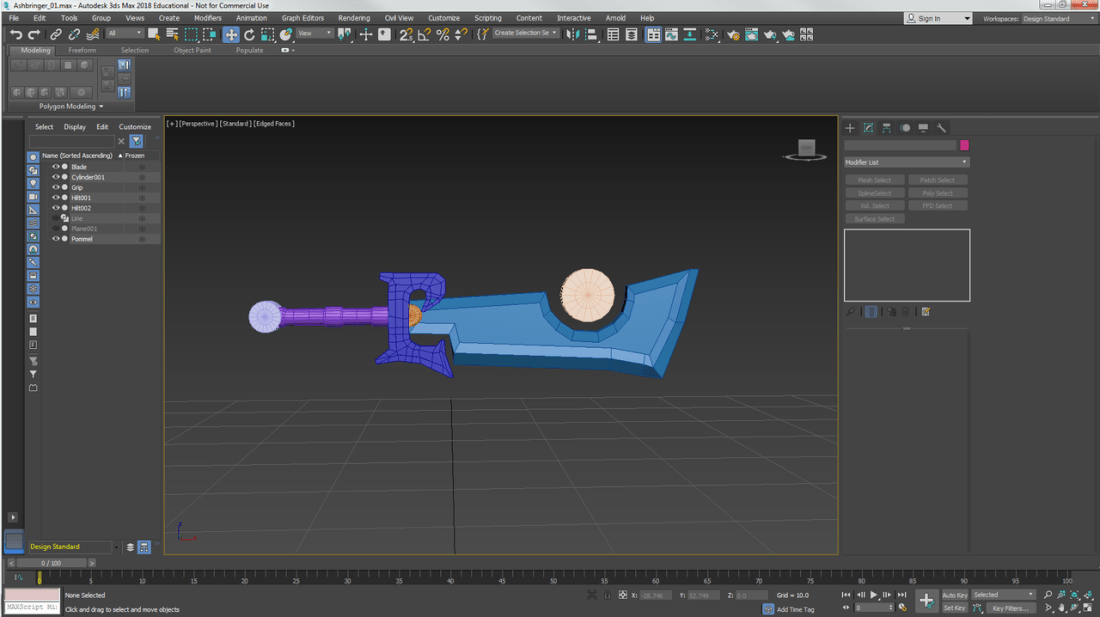Click the Undo arrow icon
The height and width of the screenshot is (617, 1100).
(x=16, y=35)
